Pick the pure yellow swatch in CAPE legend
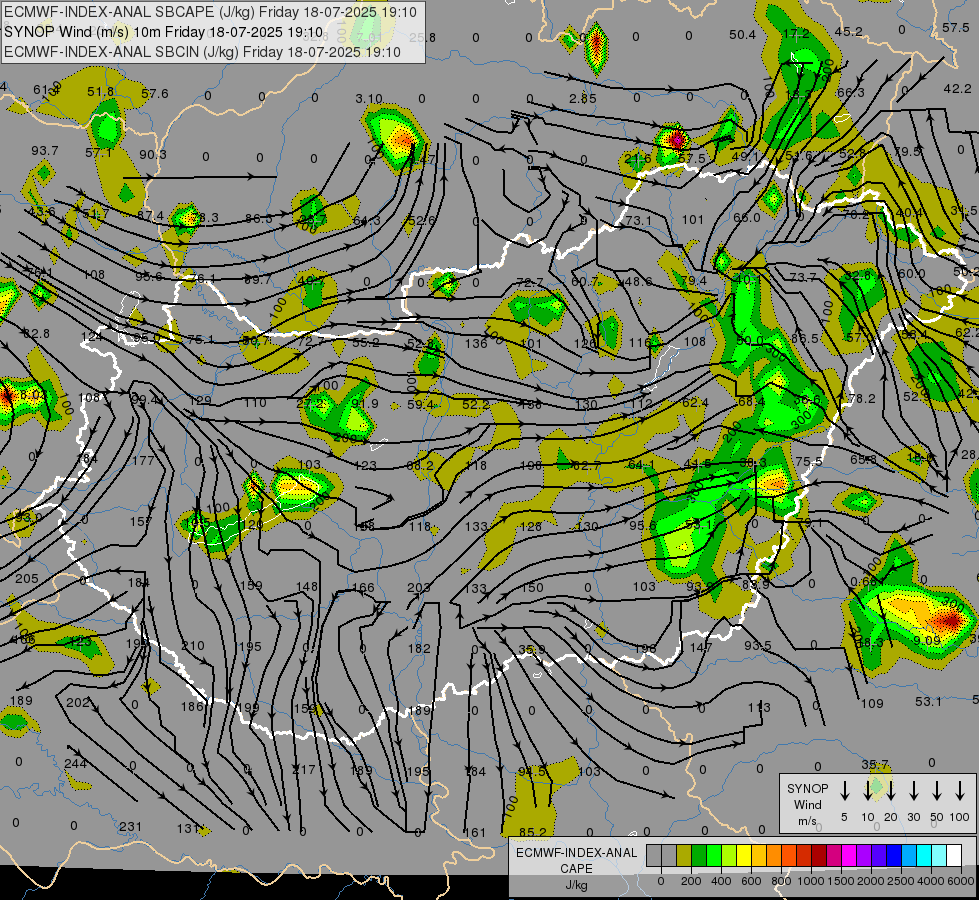The image size is (979, 900). (x=744, y=856)
